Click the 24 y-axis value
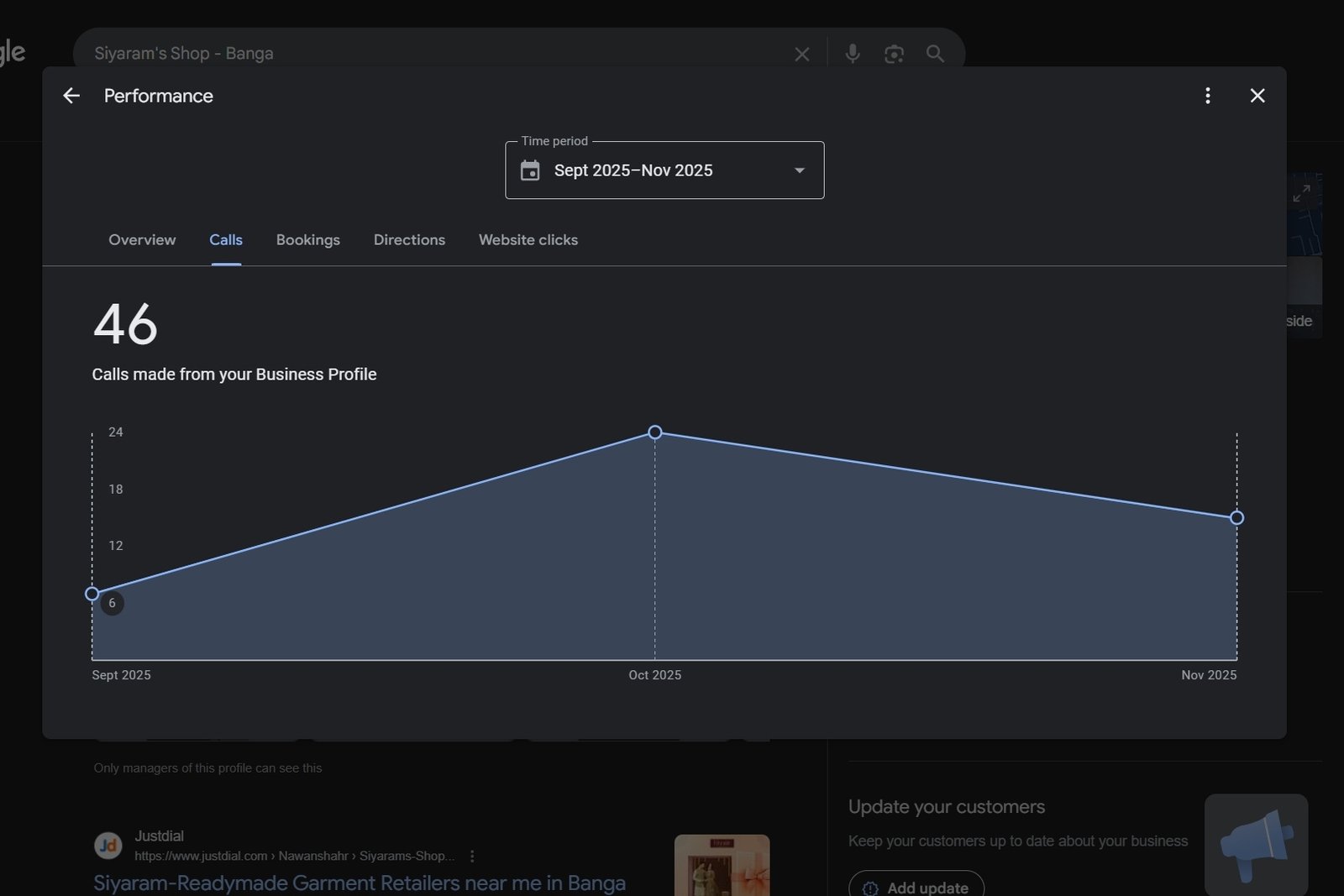The height and width of the screenshot is (896, 1344). [116, 432]
